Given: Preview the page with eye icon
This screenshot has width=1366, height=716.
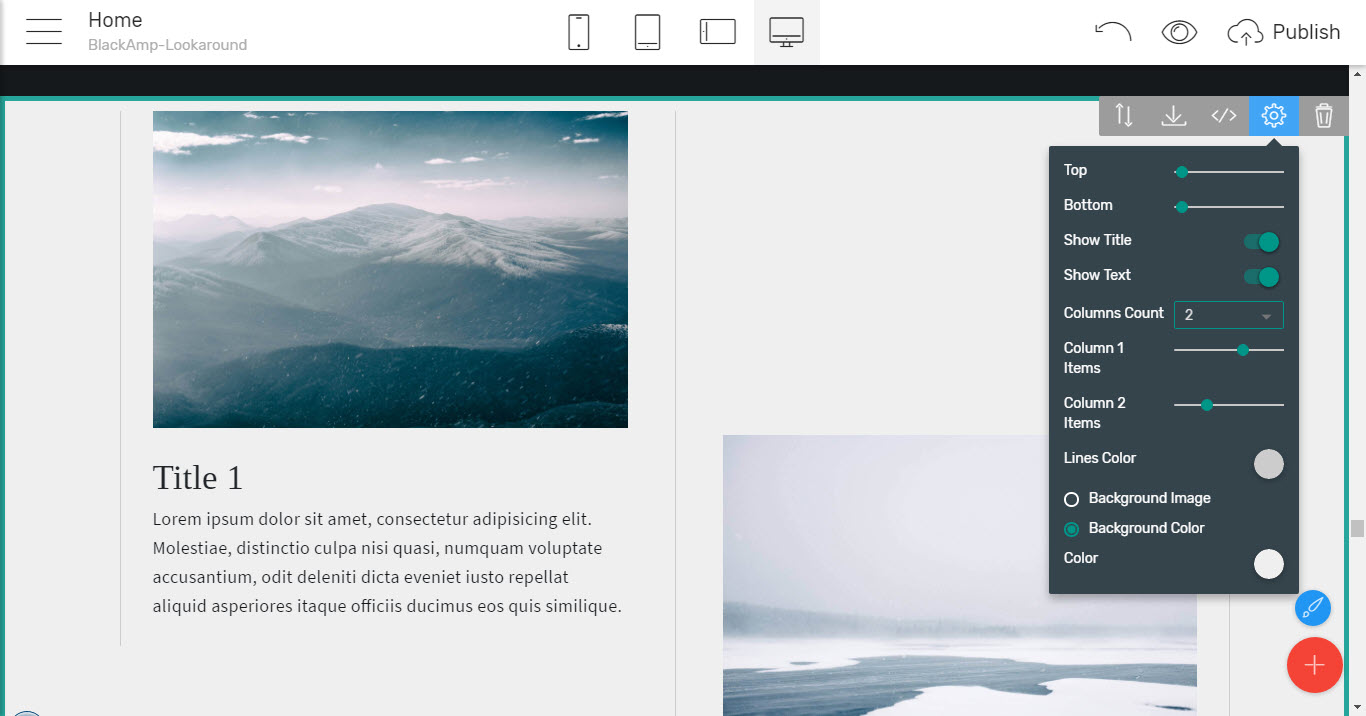Looking at the screenshot, I should coord(1179,32).
